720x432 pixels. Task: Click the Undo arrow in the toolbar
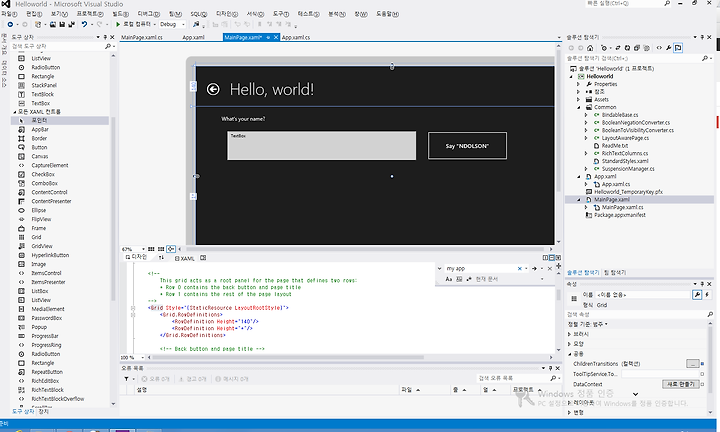coord(84,24)
